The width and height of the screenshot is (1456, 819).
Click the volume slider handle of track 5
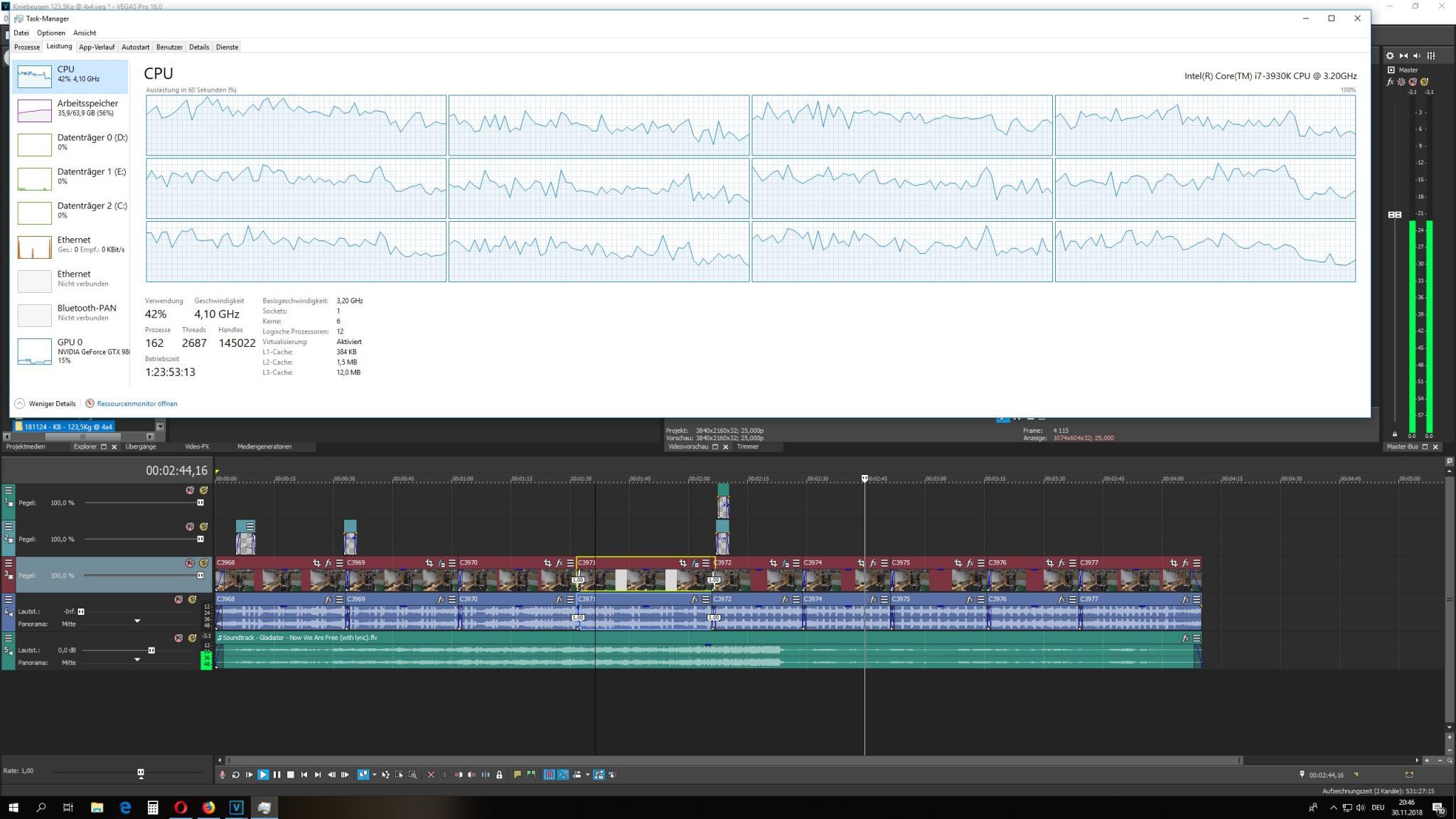[x=151, y=650]
